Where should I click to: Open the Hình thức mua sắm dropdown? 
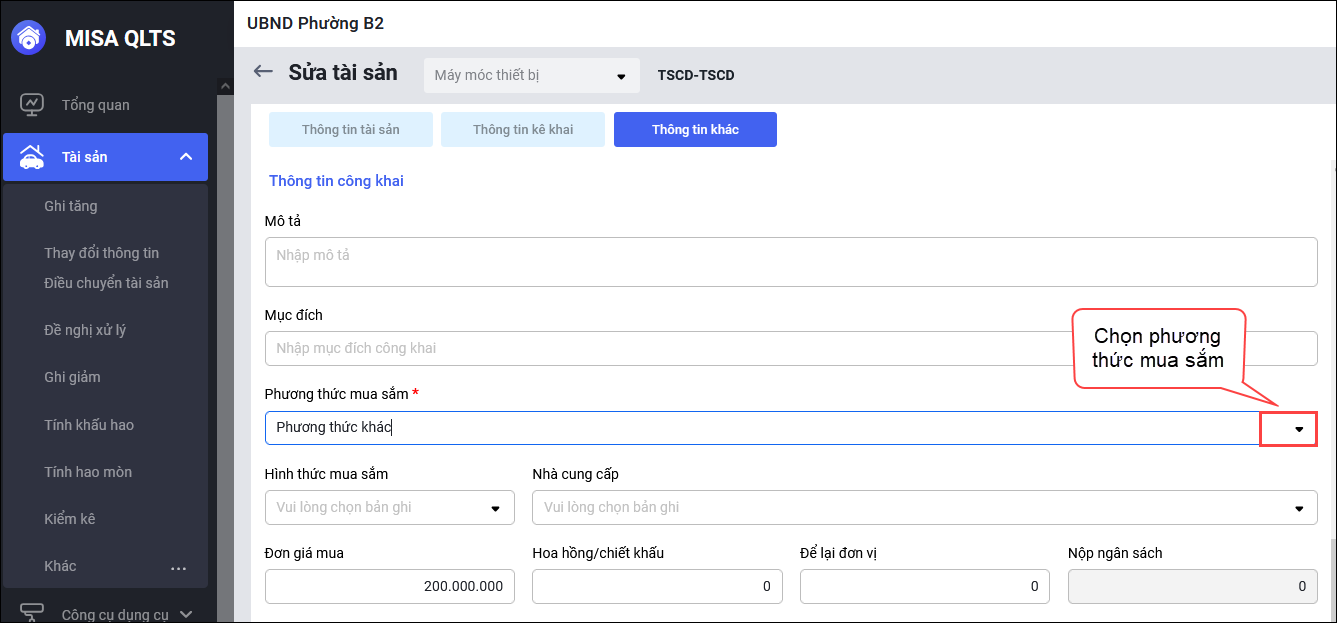[494, 508]
